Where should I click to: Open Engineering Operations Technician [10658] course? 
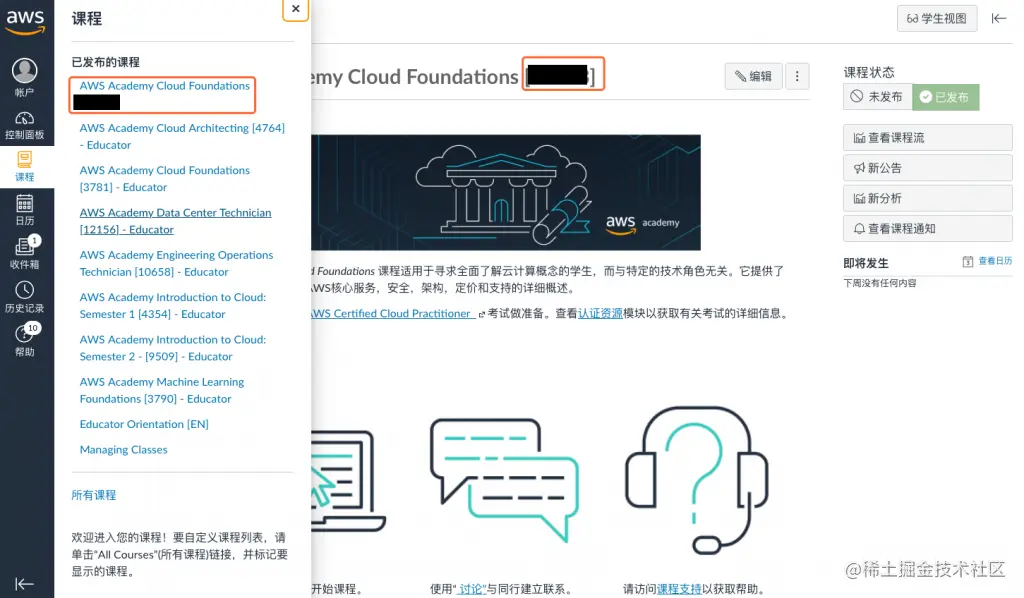coord(176,264)
